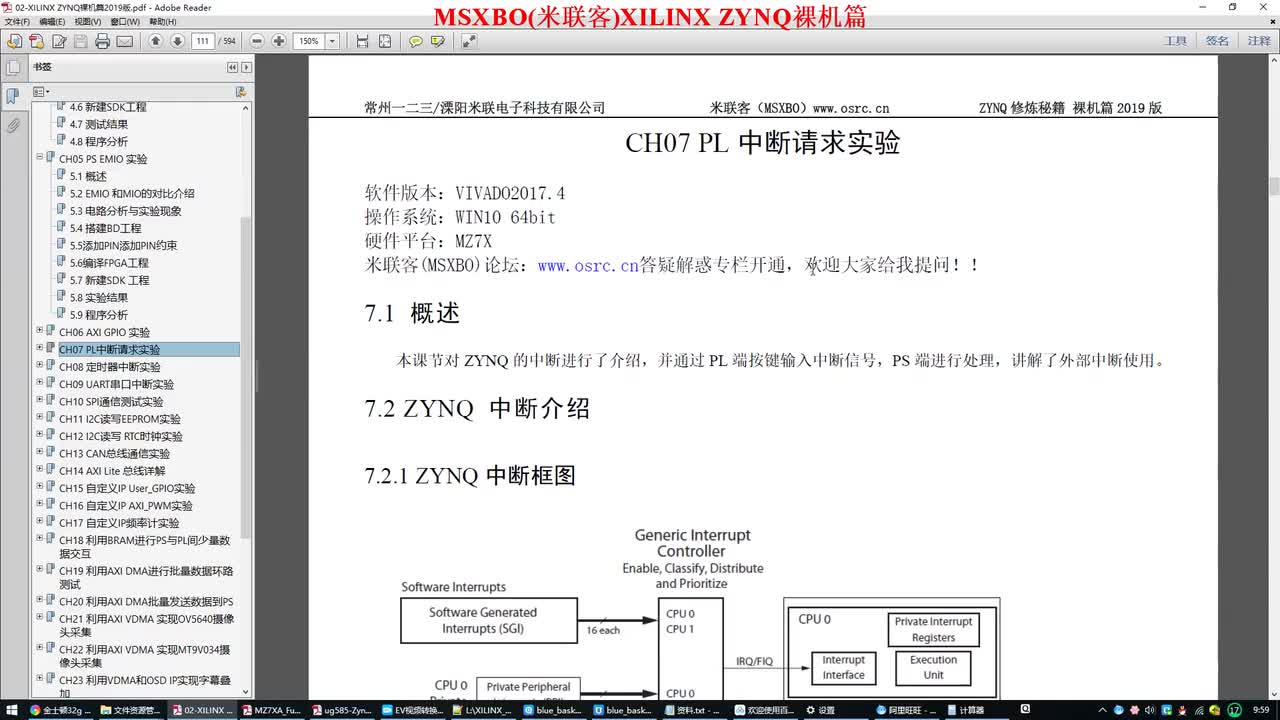Click the 9:59 clock in system tray

pos(1260,710)
